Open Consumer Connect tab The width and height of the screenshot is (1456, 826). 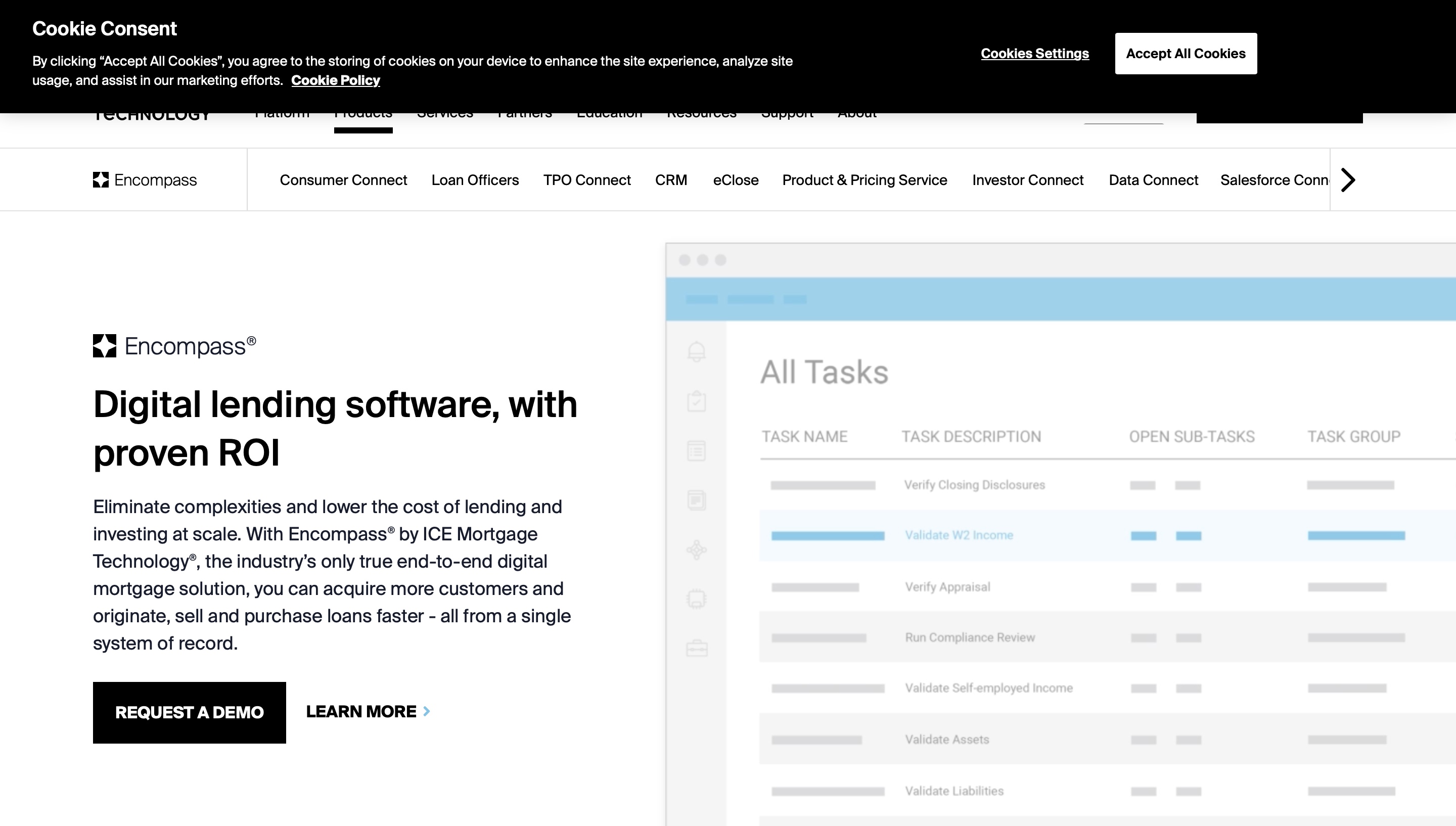[x=343, y=180]
